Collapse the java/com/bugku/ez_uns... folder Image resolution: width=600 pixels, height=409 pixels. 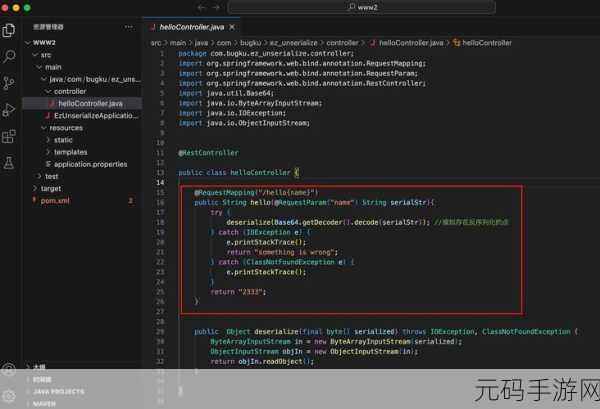tap(95, 79)
